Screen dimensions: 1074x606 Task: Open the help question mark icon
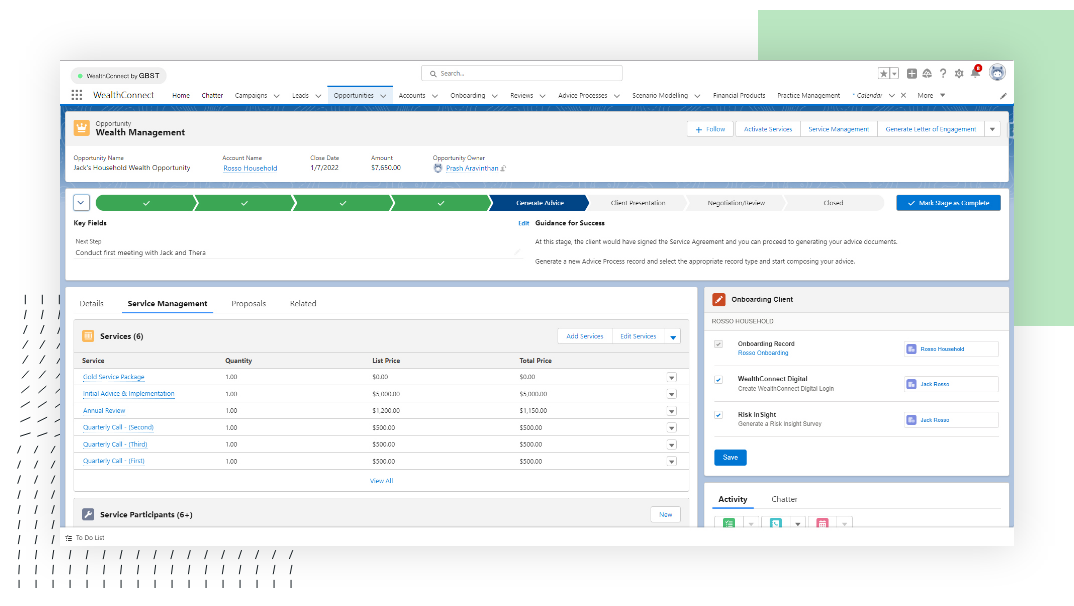(x=943, y=73)
